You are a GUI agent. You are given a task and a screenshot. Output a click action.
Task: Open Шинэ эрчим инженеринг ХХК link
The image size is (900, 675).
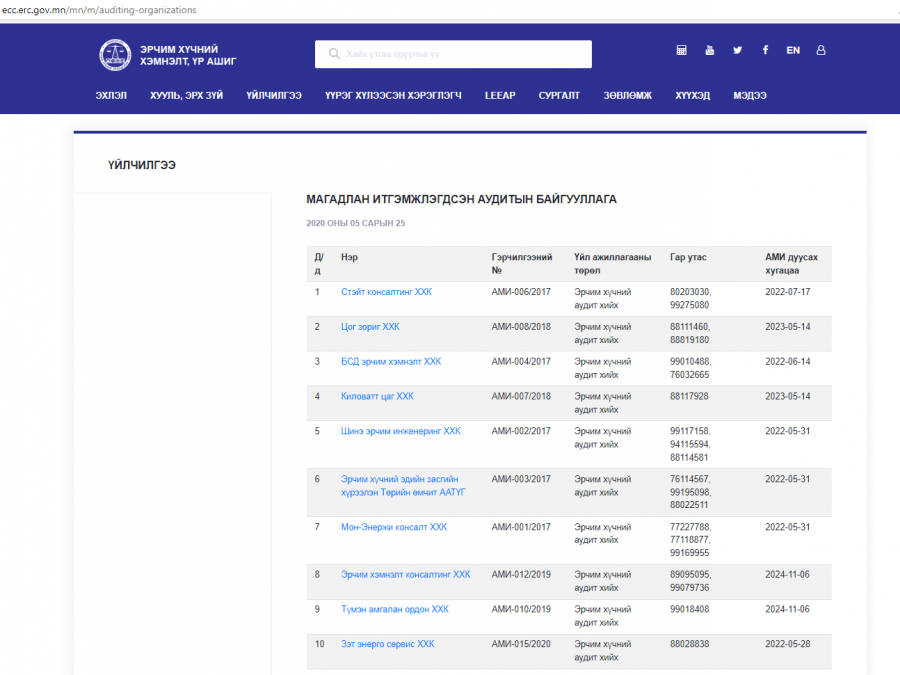point(401,431)
